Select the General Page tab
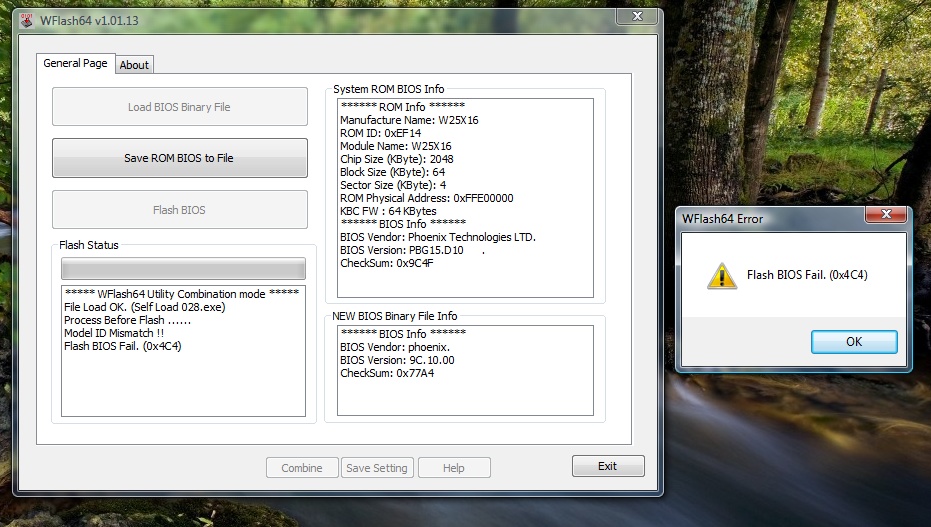The image size is (931, 527). pyautogui.click(x=75, y=63)
